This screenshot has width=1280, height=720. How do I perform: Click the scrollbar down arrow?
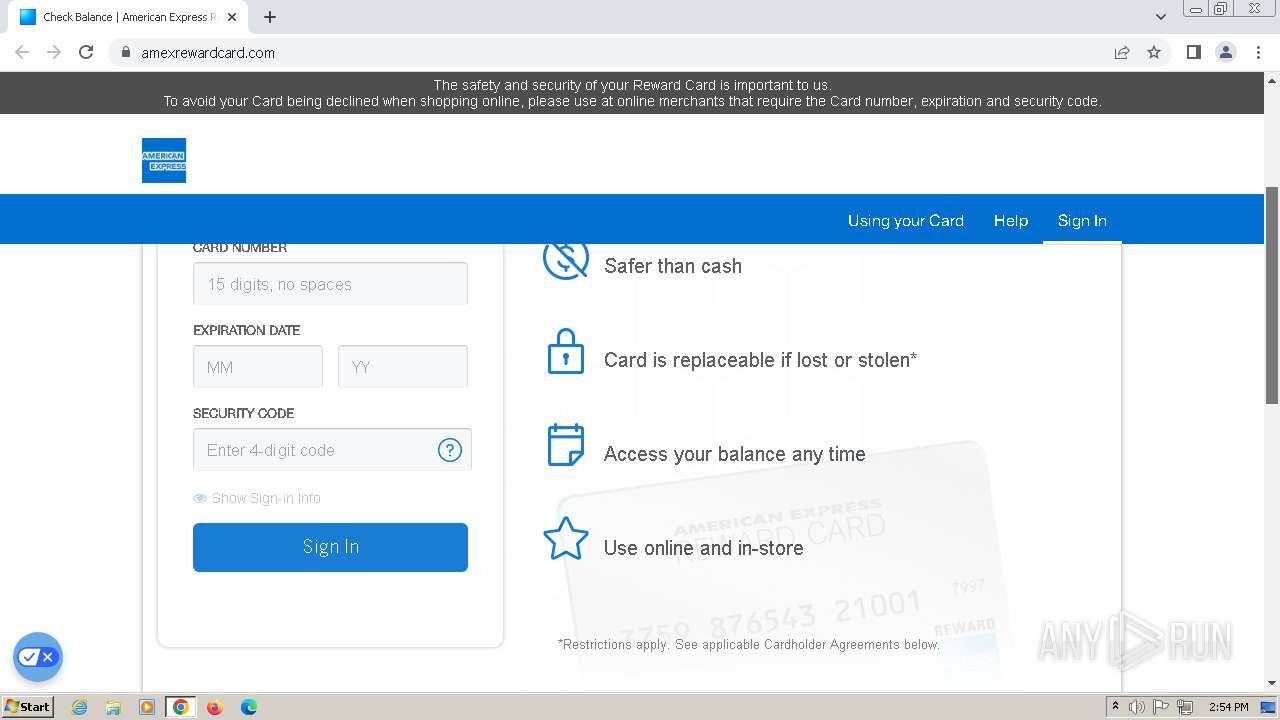click(1272, 683)
